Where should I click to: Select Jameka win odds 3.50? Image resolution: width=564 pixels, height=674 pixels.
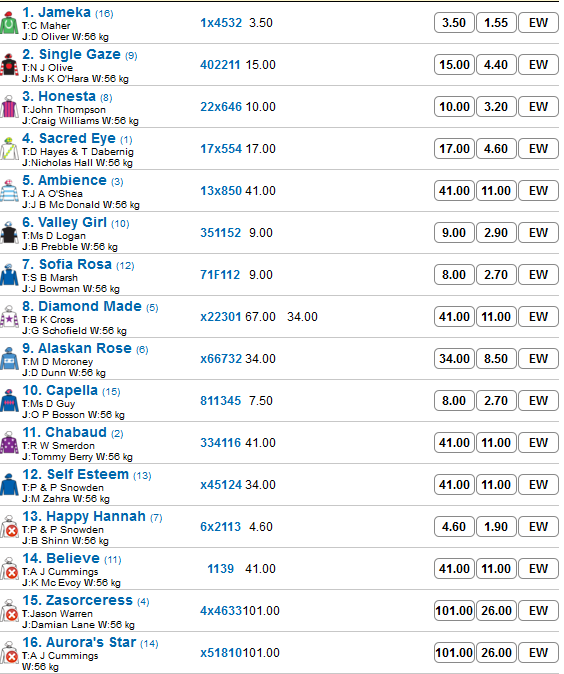pos(454,23)
